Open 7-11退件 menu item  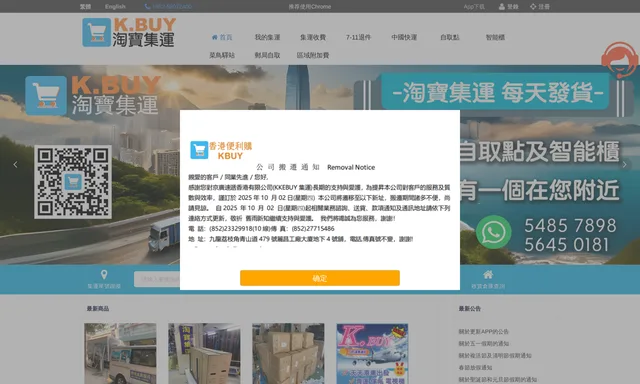(358, 37)
